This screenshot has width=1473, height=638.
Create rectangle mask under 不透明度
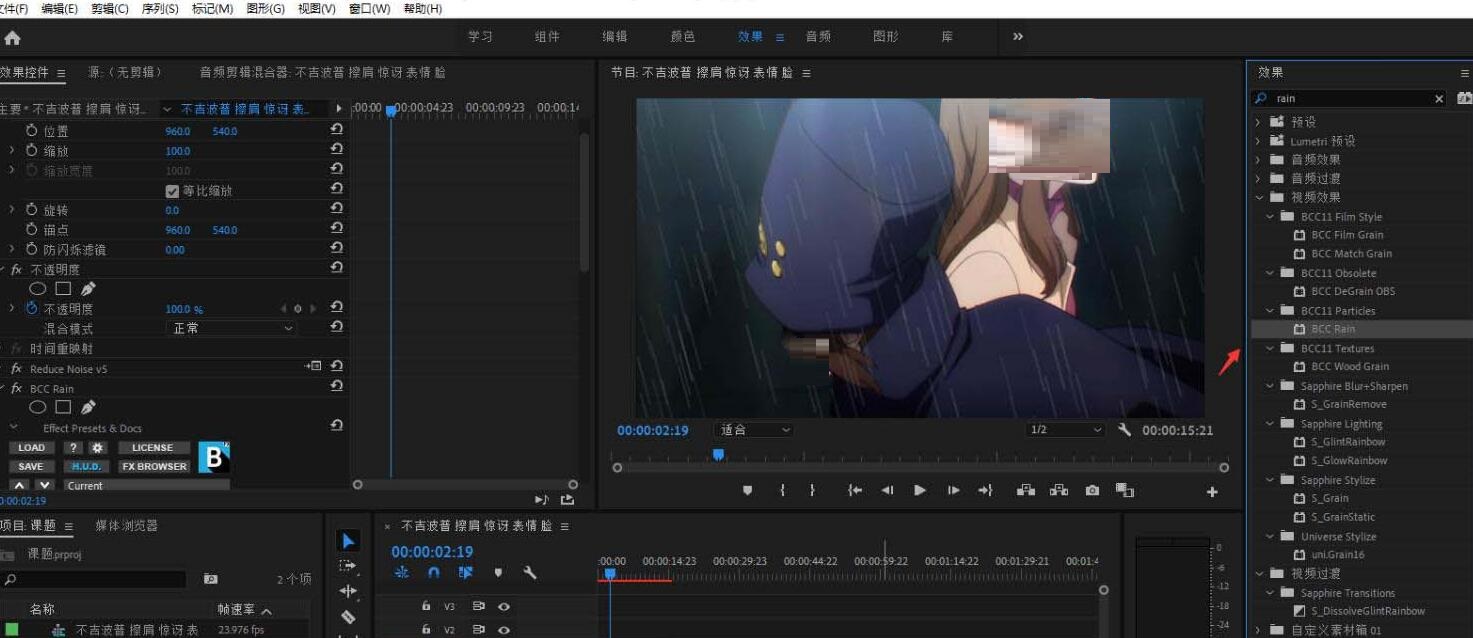[63, 289]
